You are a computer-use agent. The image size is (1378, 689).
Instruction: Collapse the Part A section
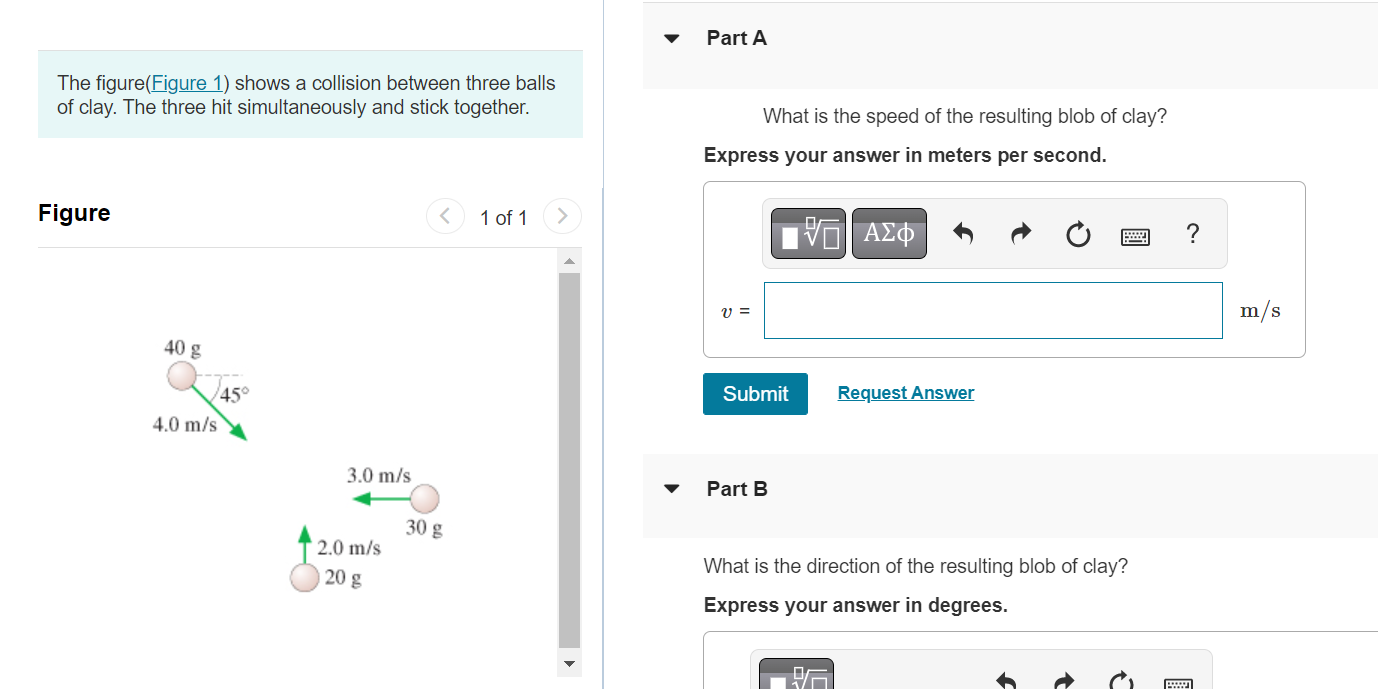670,38
